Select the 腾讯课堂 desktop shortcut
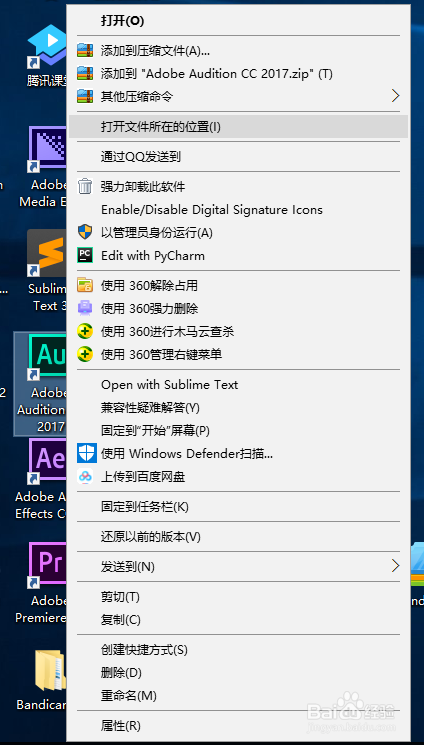Viewport: 424px width, 745px height. coord(47,57)
